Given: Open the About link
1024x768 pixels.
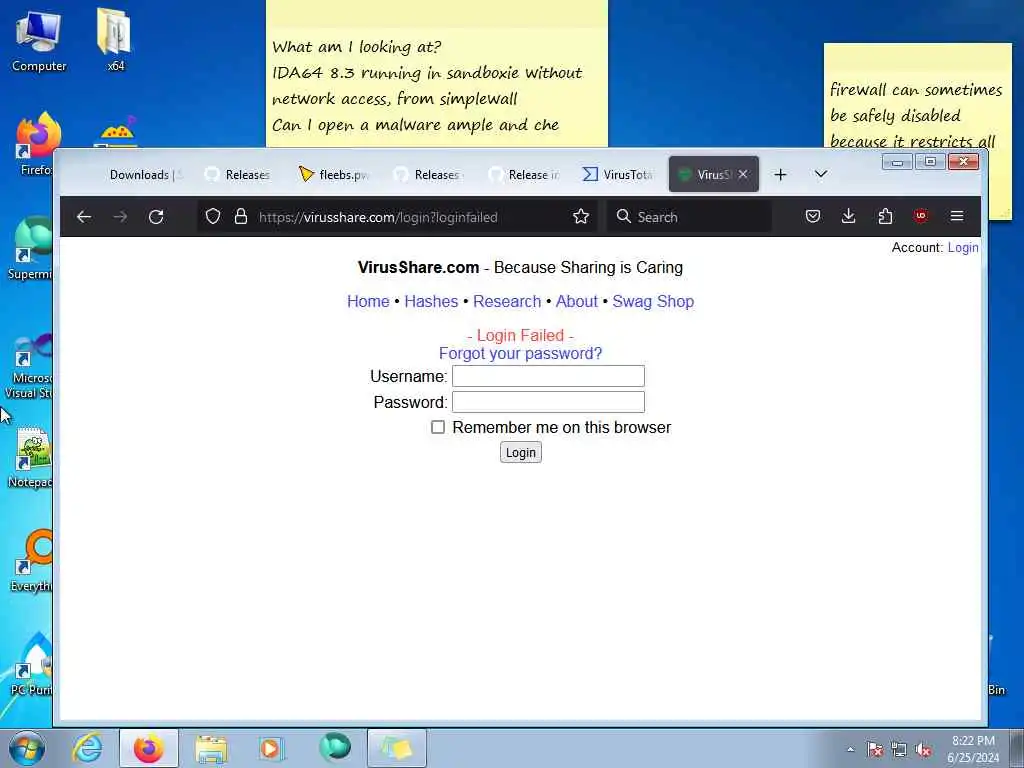Looking at the screenshot, I should [577, 301].
